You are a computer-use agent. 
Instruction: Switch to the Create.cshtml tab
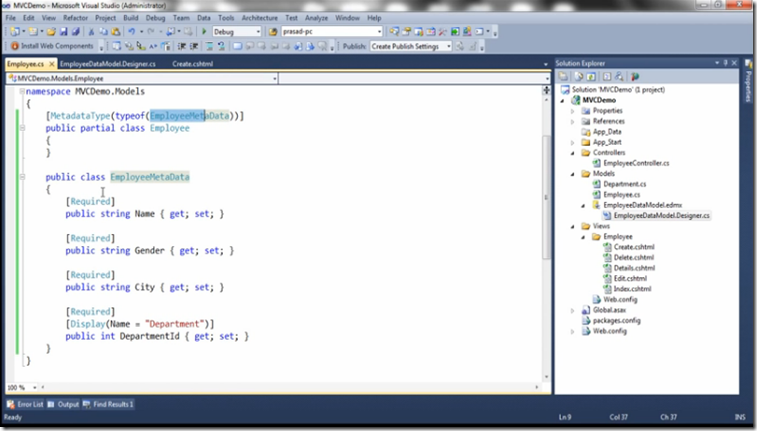pyautogui.click(x=193, y=64)
